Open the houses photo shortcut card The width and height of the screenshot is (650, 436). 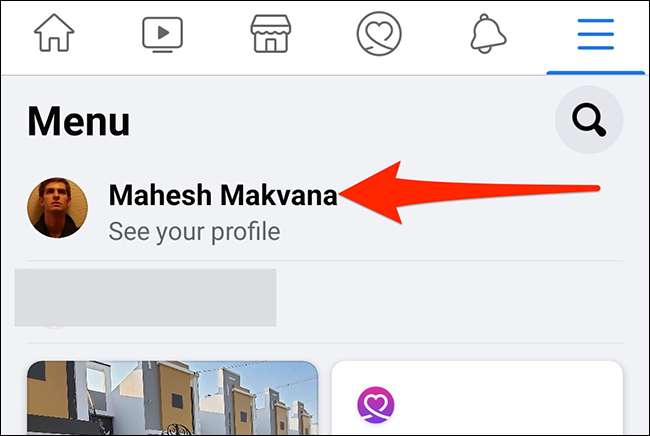172,398
